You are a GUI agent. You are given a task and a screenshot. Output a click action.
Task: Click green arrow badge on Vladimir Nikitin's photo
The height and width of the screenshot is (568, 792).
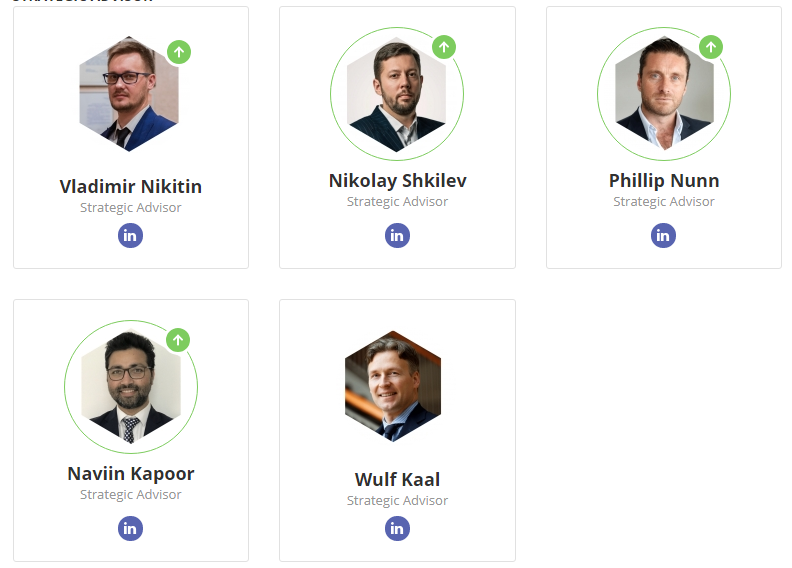(x=179, y=52)
